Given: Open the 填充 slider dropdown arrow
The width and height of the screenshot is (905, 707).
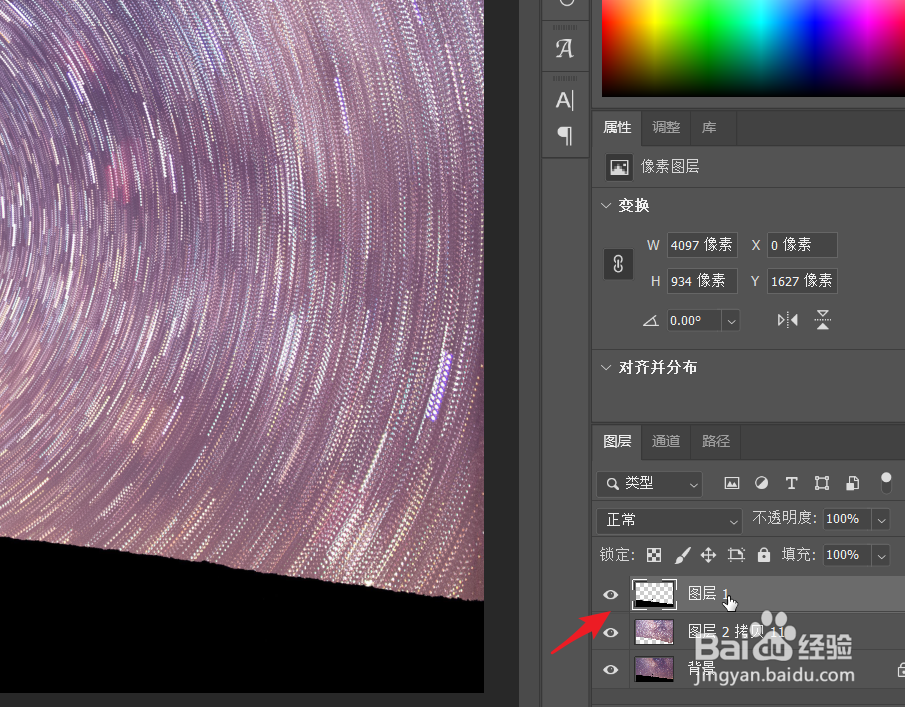Looking at the screenshot, I should pos(881,556).
